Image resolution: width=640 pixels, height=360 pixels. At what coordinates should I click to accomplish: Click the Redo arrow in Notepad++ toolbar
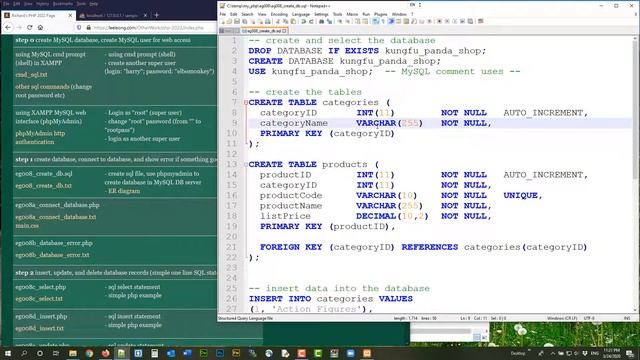point(311,21)
